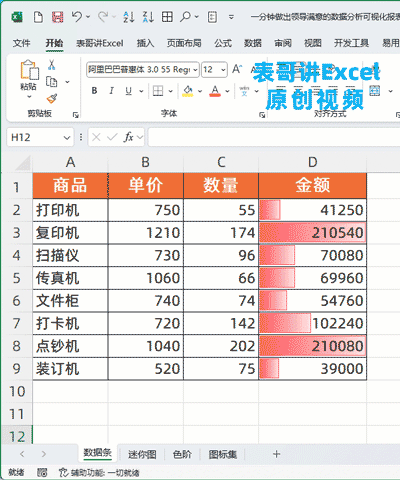Open the 页面布局 ribbon tab
Screen dimensions: 400x480
click(184, 43)
